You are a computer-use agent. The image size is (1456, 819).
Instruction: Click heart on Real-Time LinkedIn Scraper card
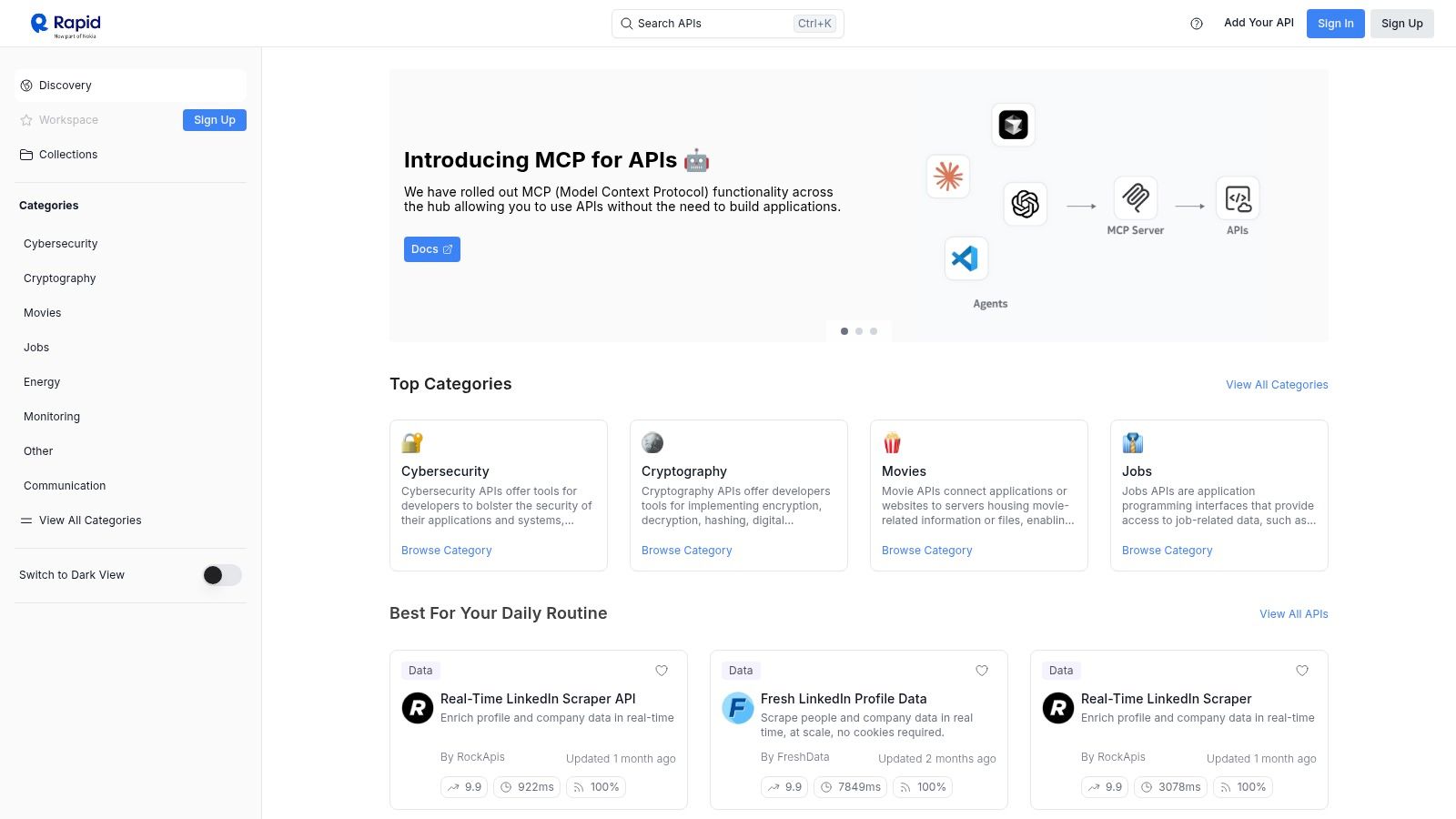point(1302,671)
